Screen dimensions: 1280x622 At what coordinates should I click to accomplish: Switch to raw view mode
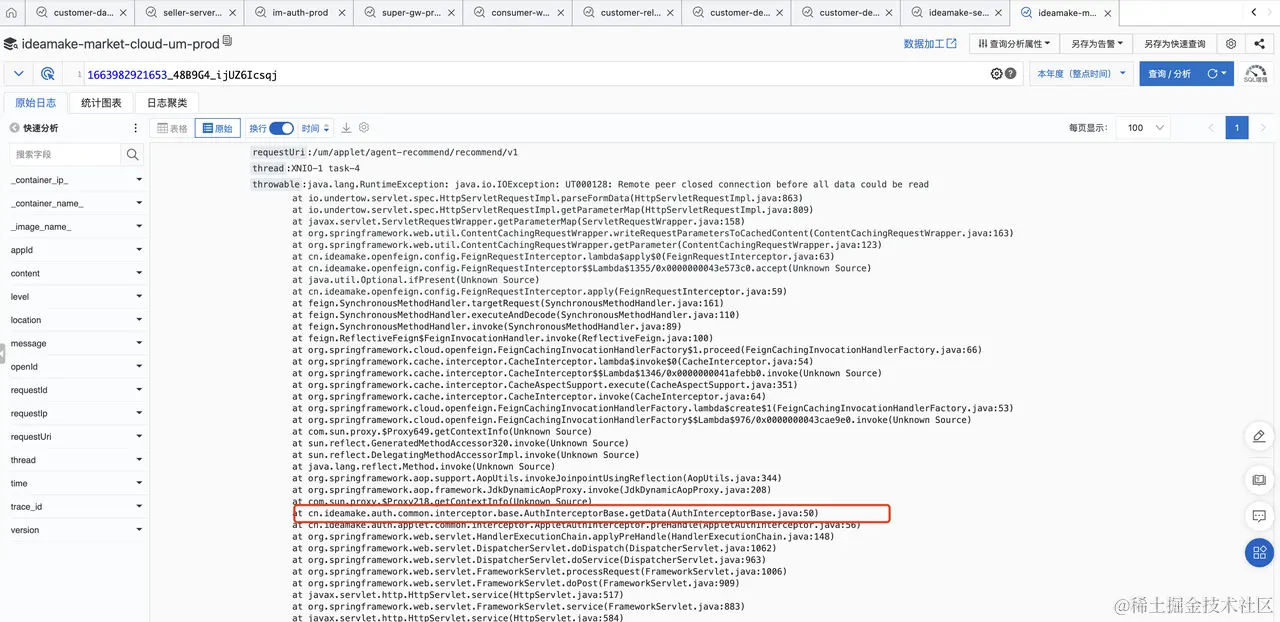pyautogui.click(x=217, y=128)
